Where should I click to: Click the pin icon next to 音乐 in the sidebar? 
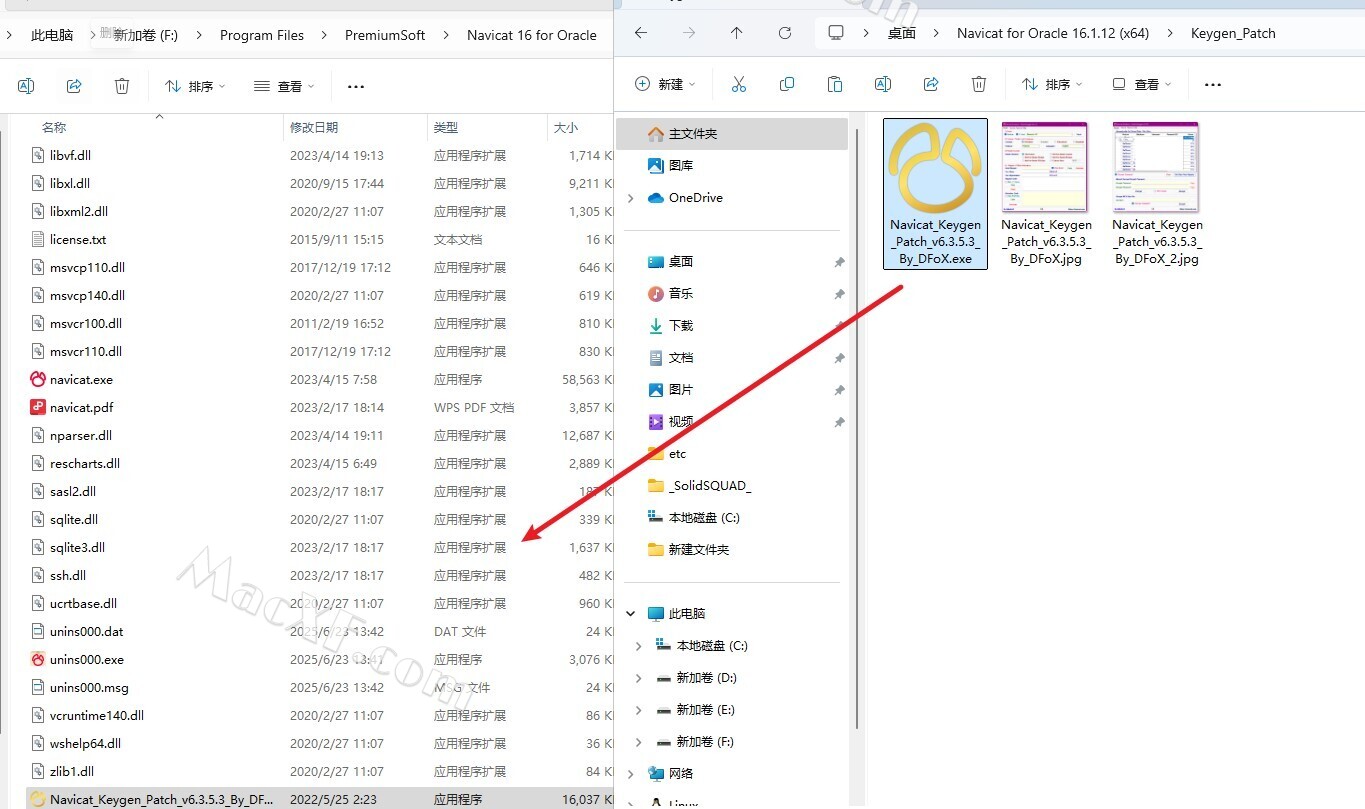click(x=839, y=294)
